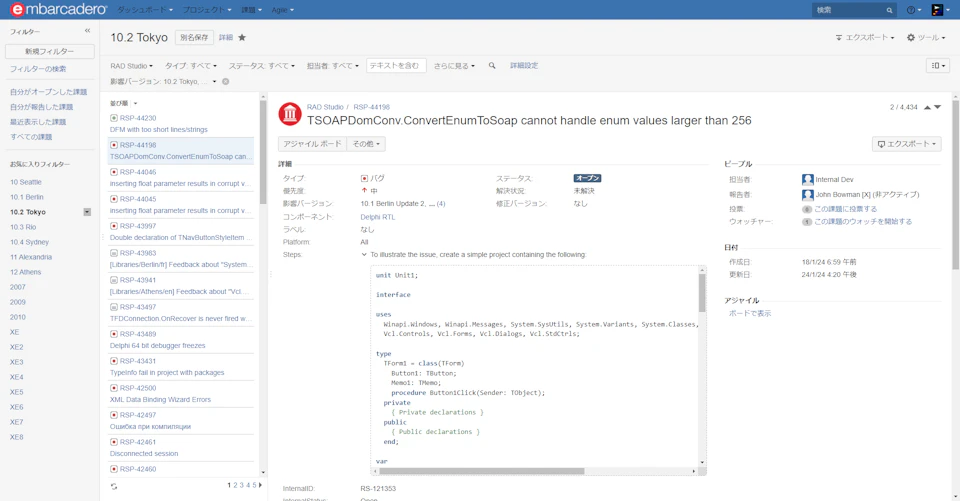Open the RAD Studio project filter dropdown
This screenshot has width=960, height=501.
132,66
